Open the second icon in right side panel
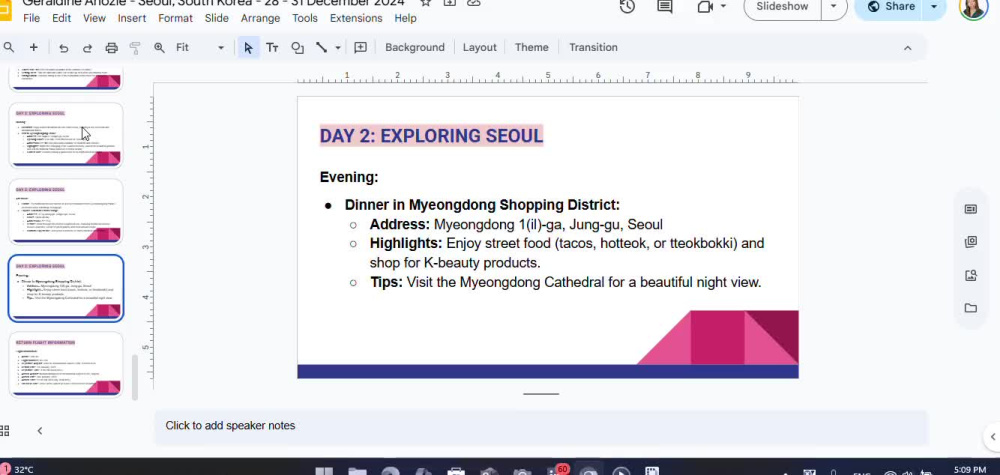 point(971,242)
